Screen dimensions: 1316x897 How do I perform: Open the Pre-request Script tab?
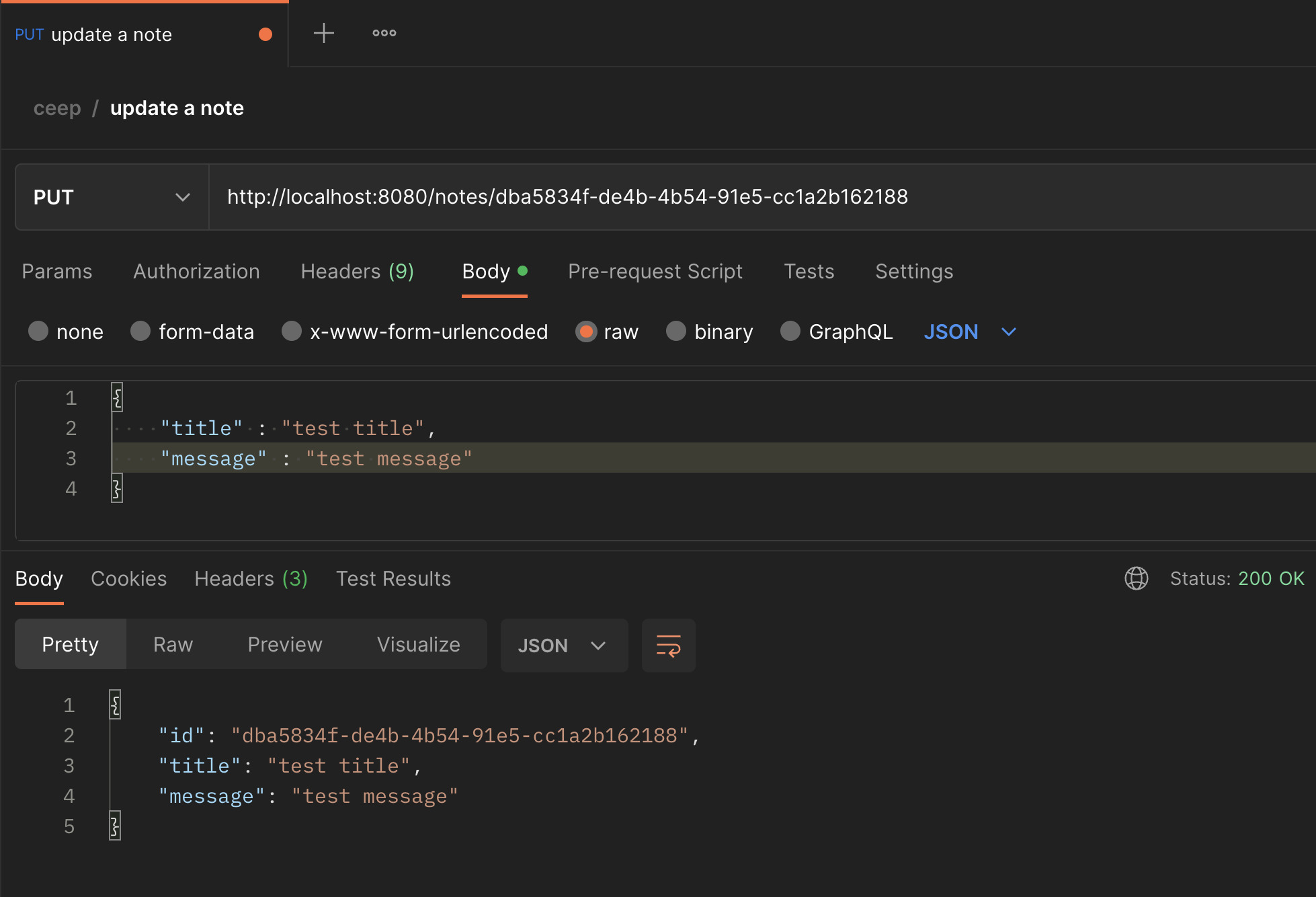(x=655, y=271)
